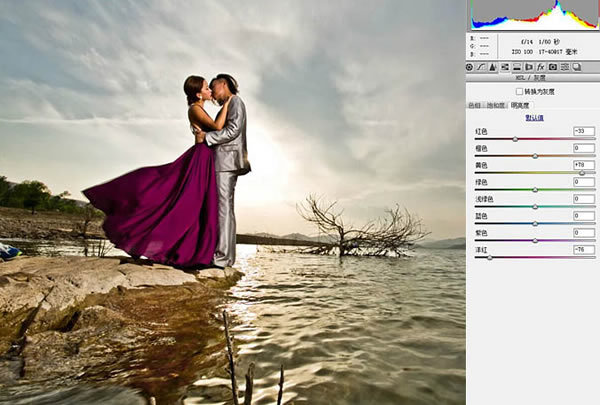Screen dimensions: 600x405
Task: Open the Camera Calibration panel icon
Action: coord(553,67)
